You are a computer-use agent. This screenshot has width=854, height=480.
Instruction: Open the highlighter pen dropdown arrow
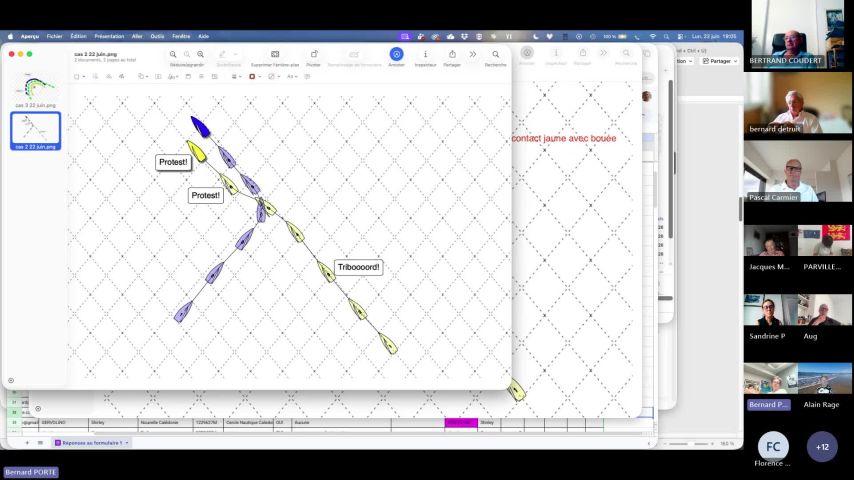tap(235, 54)
